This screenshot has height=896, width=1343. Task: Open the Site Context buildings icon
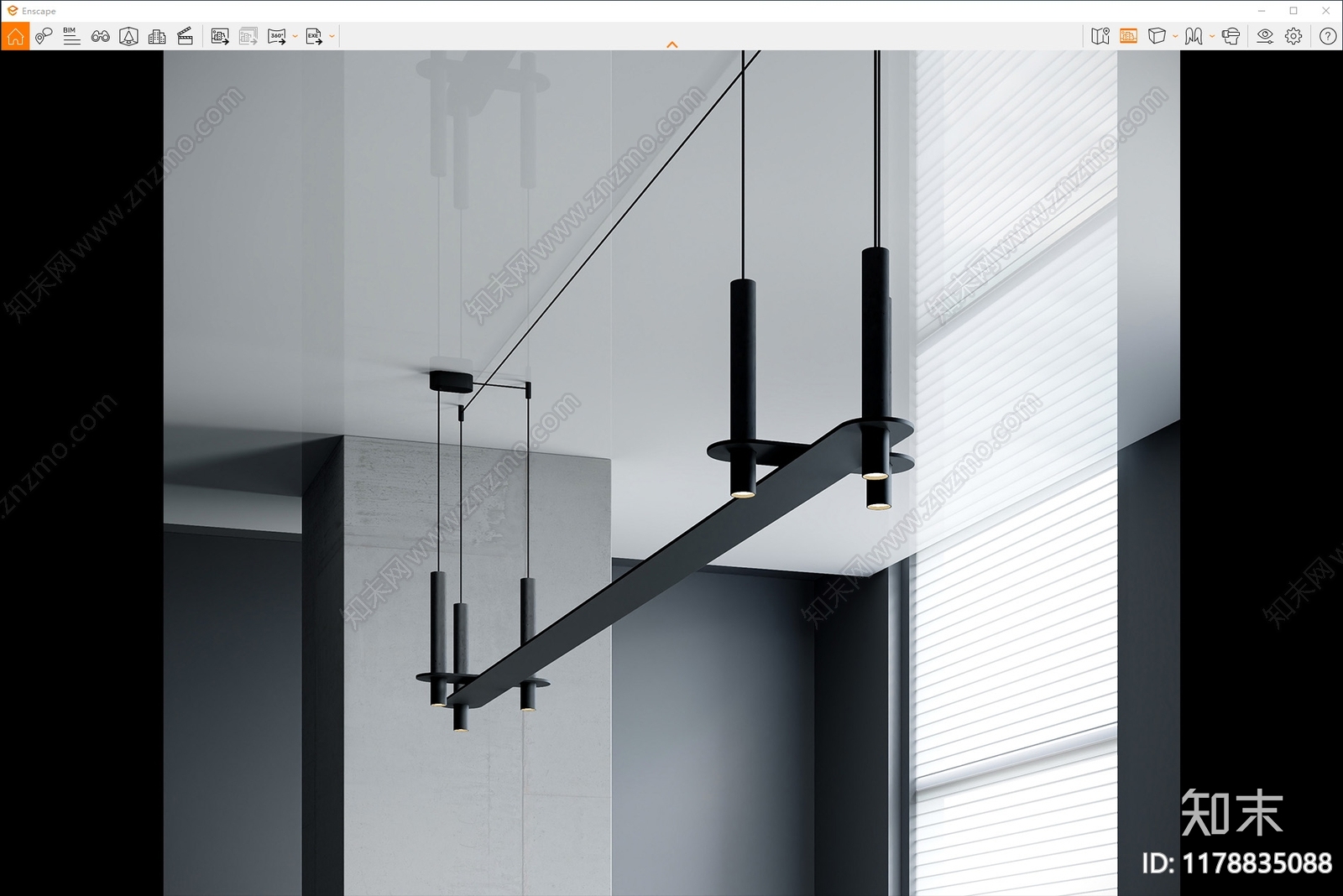click(157, 36)
